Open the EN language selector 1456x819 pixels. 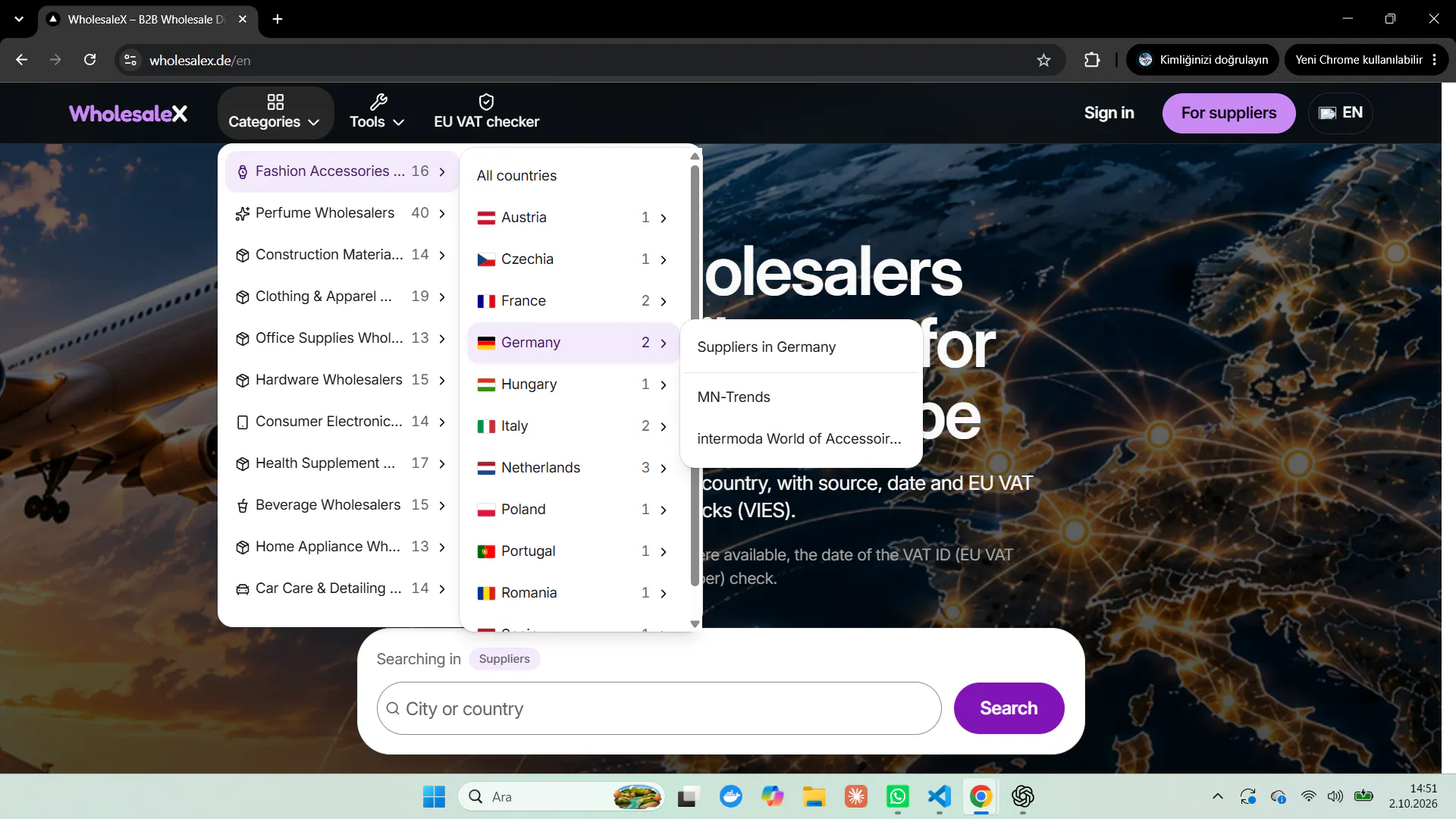click(x=1341, y=113)
